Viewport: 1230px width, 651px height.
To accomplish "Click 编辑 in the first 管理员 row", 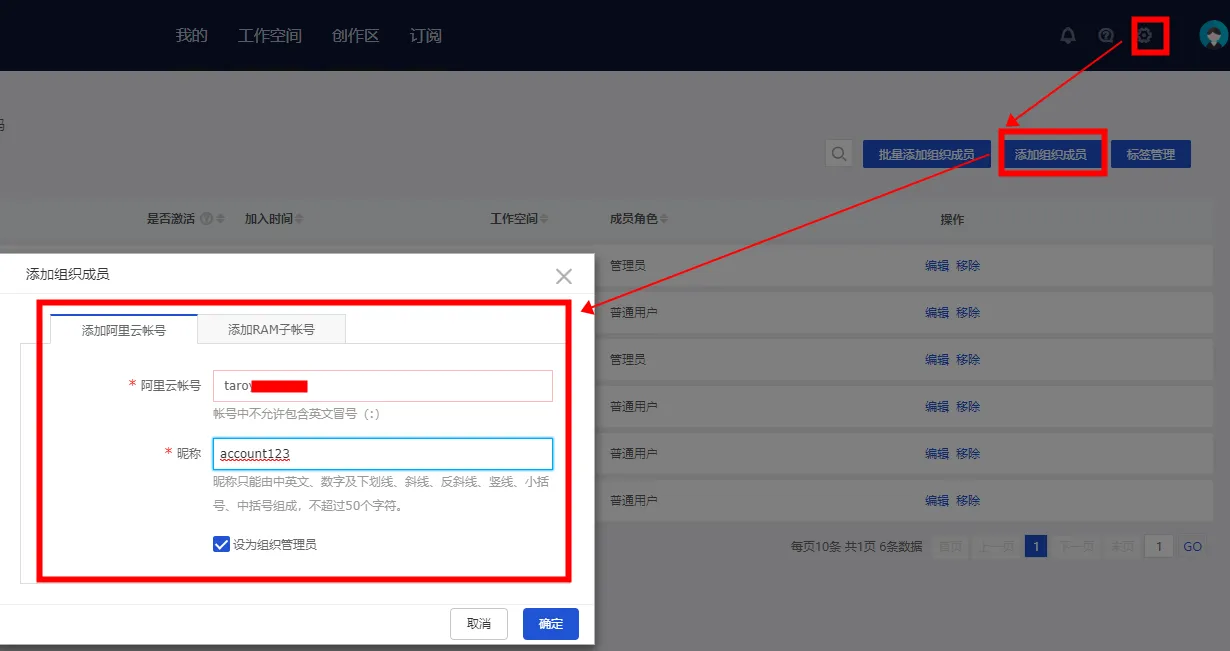I will (937, 266).
